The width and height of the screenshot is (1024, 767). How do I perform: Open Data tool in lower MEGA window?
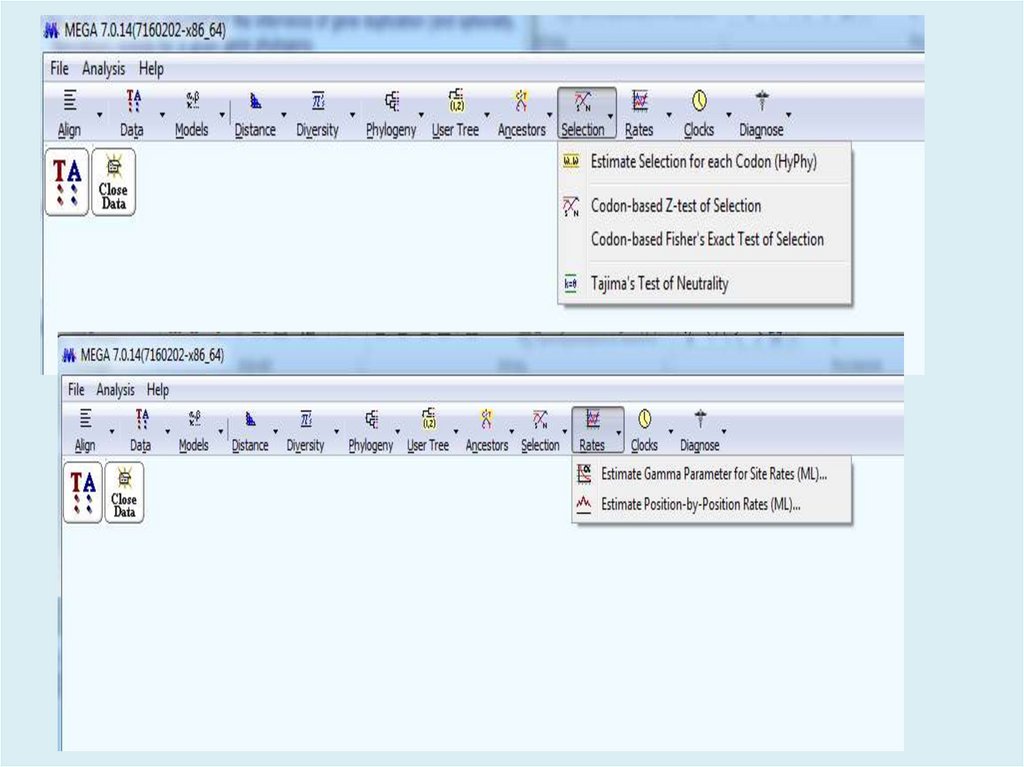coord(140,431)
